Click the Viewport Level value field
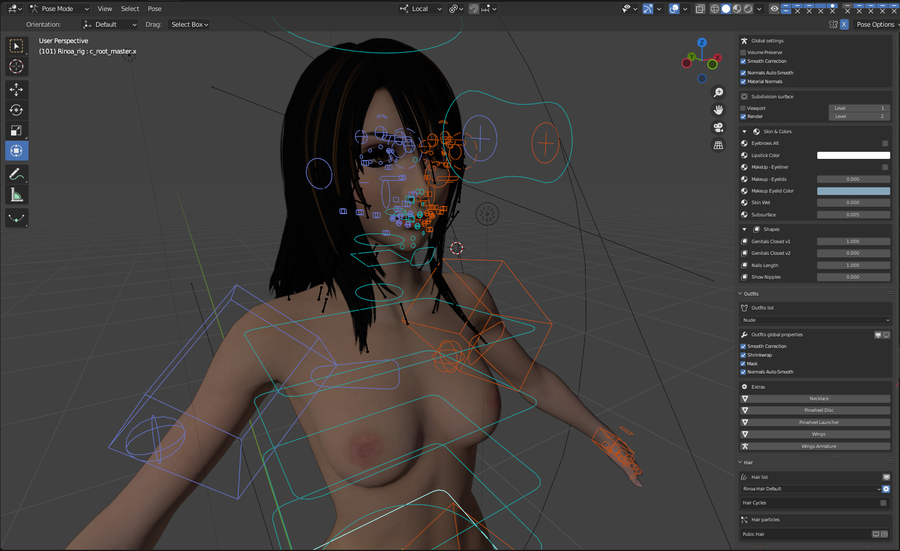The image size is (900, 551). [859, 108]
